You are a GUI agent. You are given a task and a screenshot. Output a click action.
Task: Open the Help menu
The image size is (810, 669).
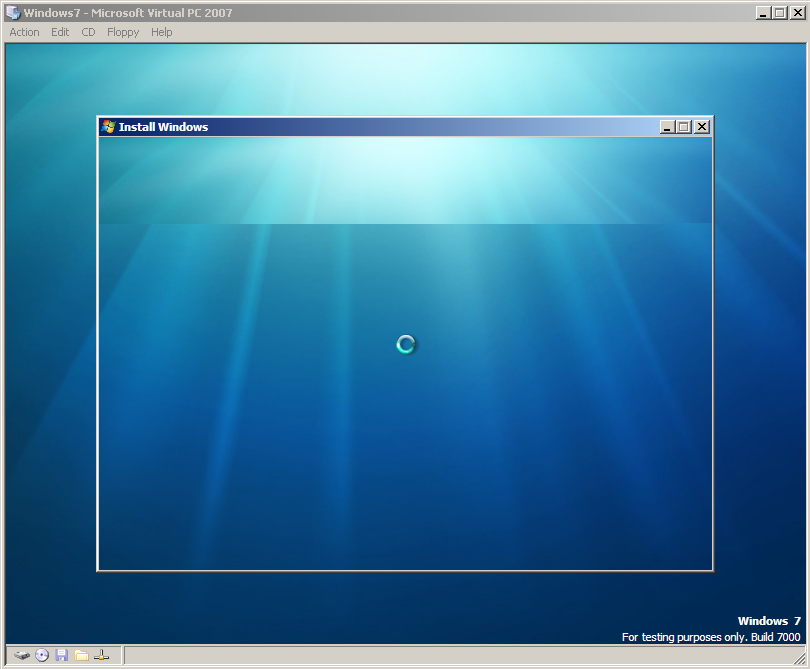coord(162,32)
